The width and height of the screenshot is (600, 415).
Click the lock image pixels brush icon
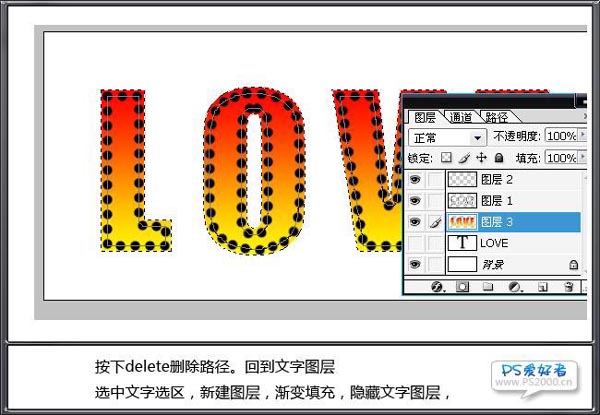click(464, 158)
